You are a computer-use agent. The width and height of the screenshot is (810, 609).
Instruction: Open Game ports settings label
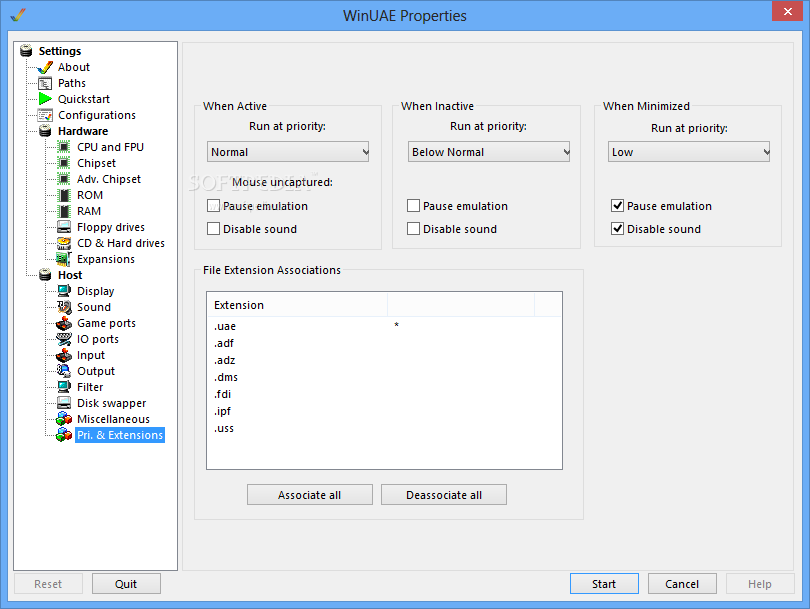106,323
